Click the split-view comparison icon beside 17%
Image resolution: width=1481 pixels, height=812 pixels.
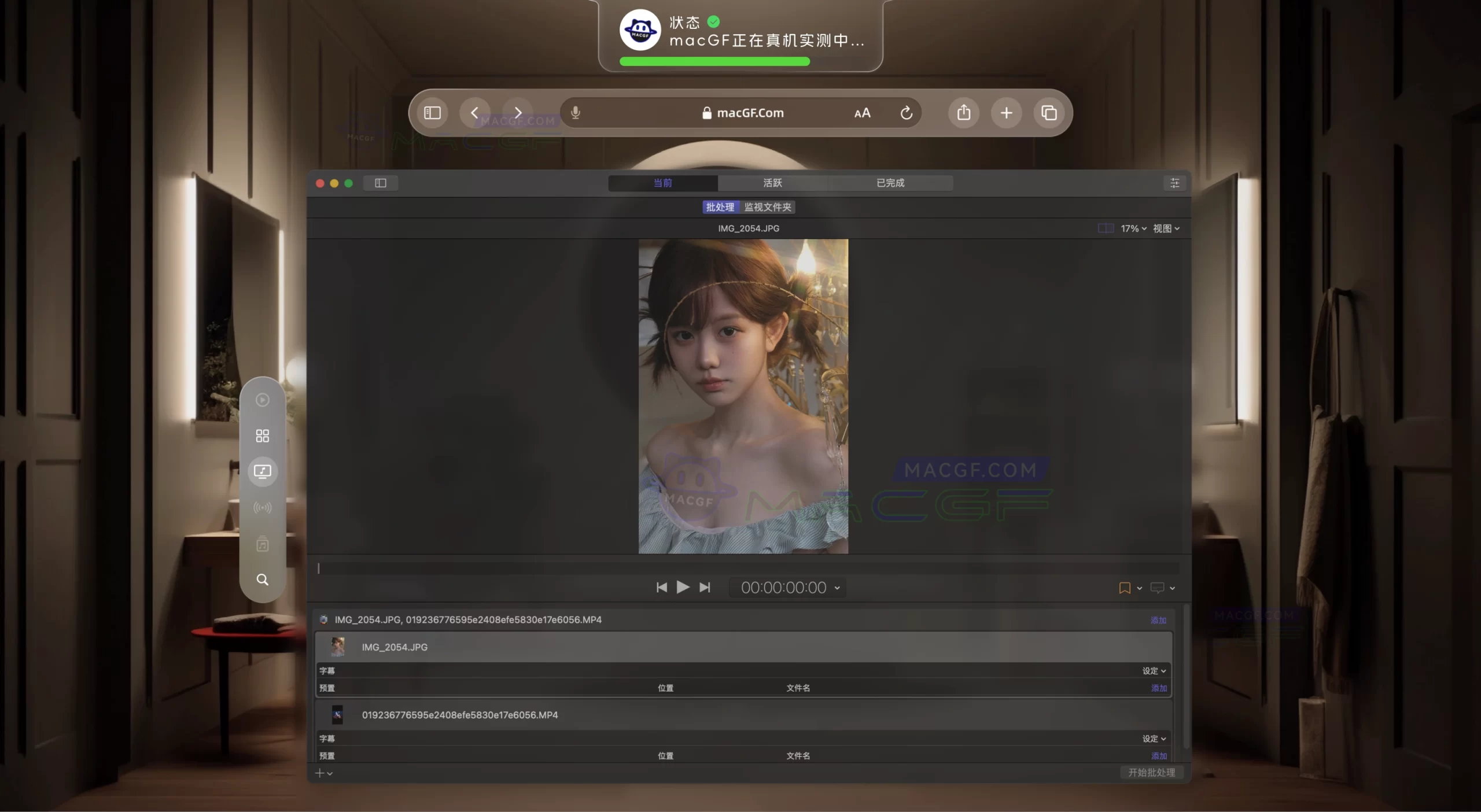pyautogui.click(x=1104, y=228)
